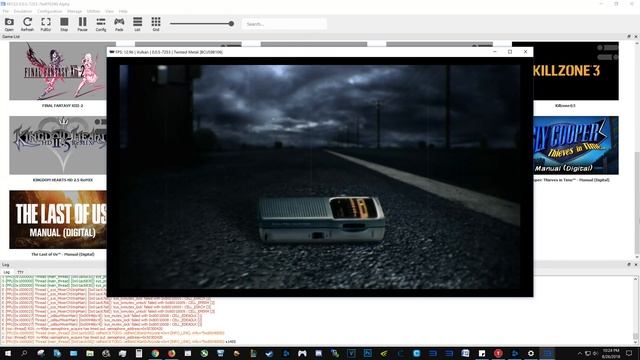Open controller settings via Pads icon

(119, 24)
